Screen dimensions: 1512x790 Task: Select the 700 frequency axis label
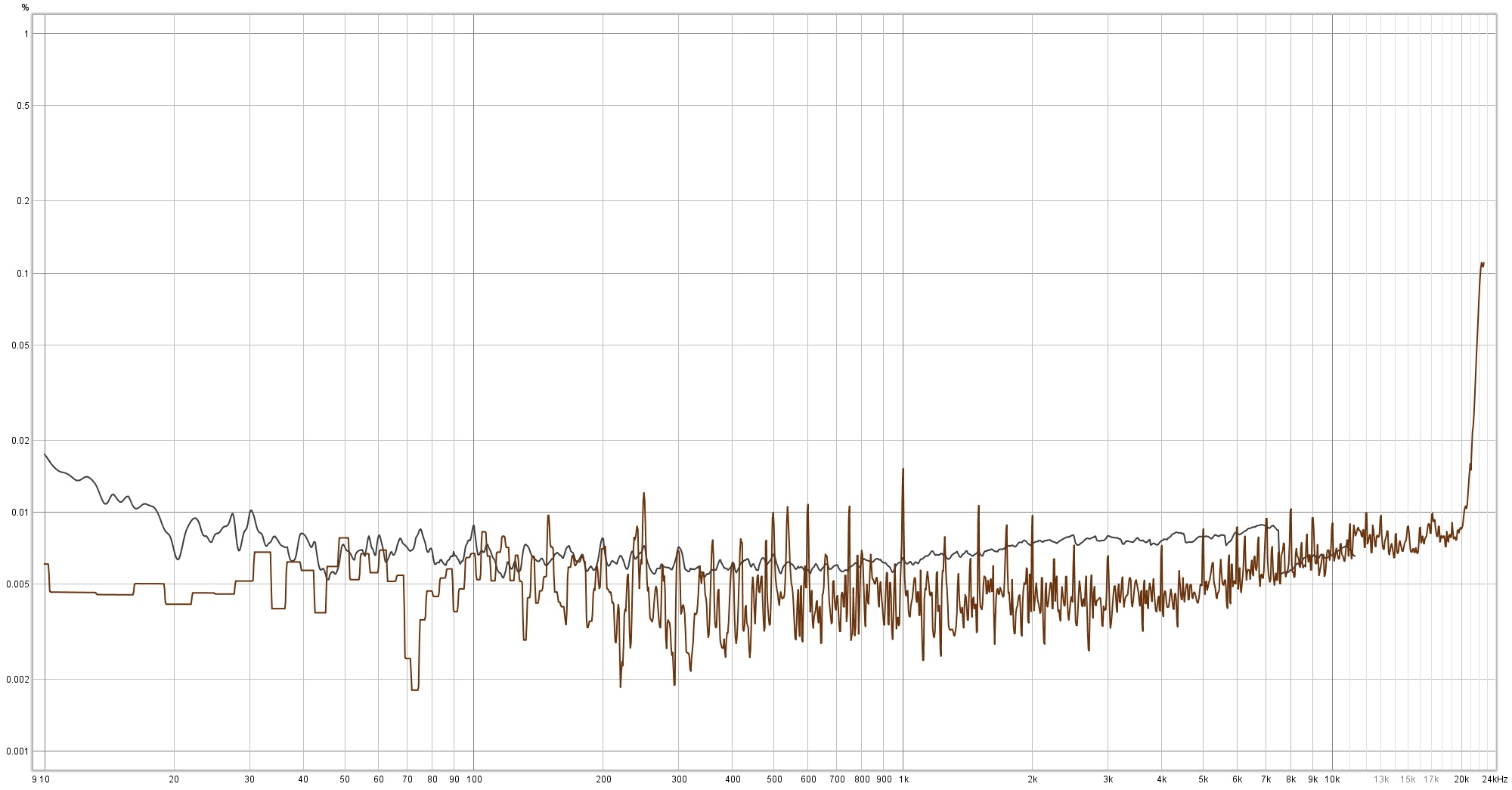pyautogui.click(x=837, y=779)
